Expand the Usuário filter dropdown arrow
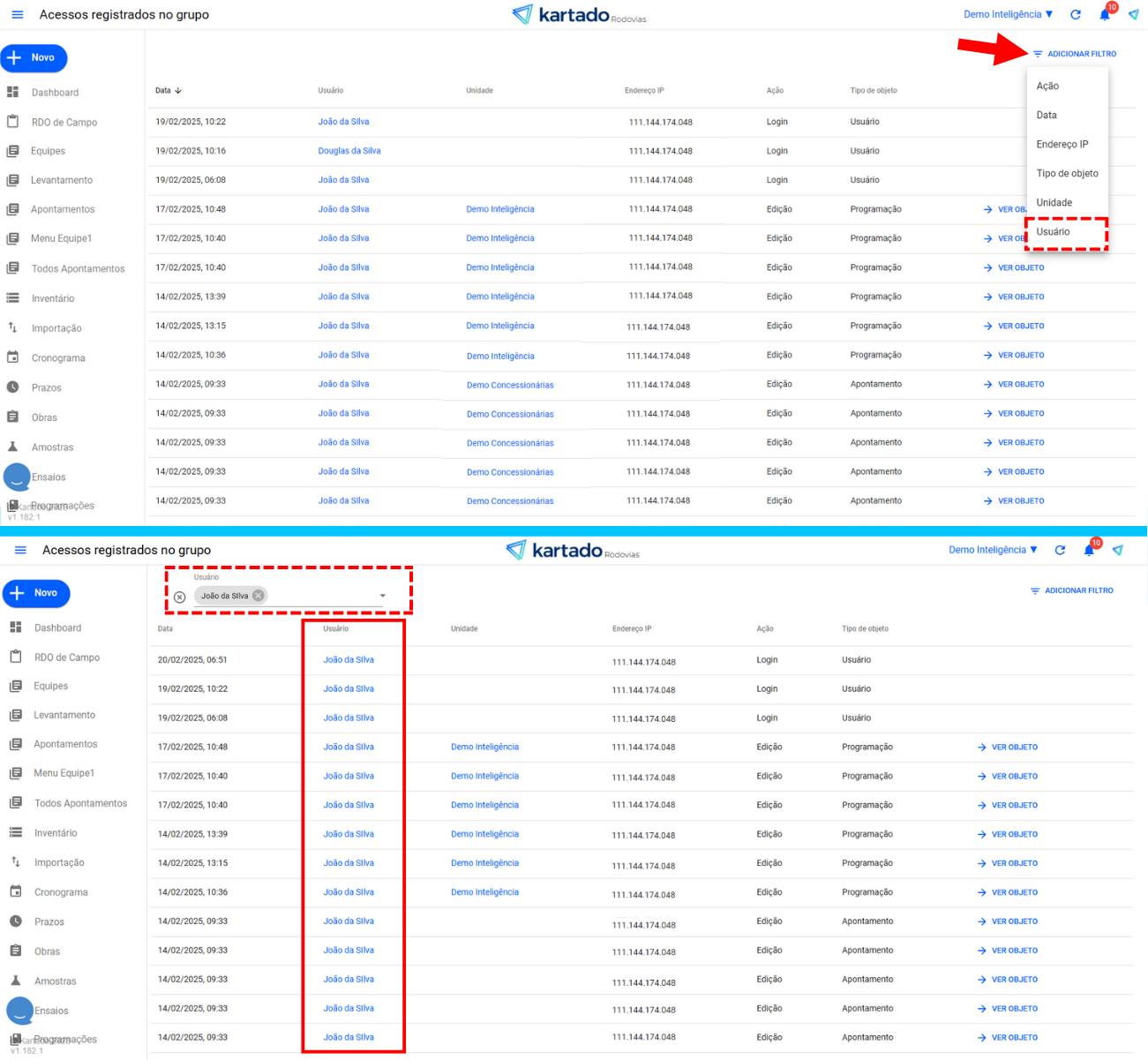The image size is (1148, 1060). click(x=383, y=596)
